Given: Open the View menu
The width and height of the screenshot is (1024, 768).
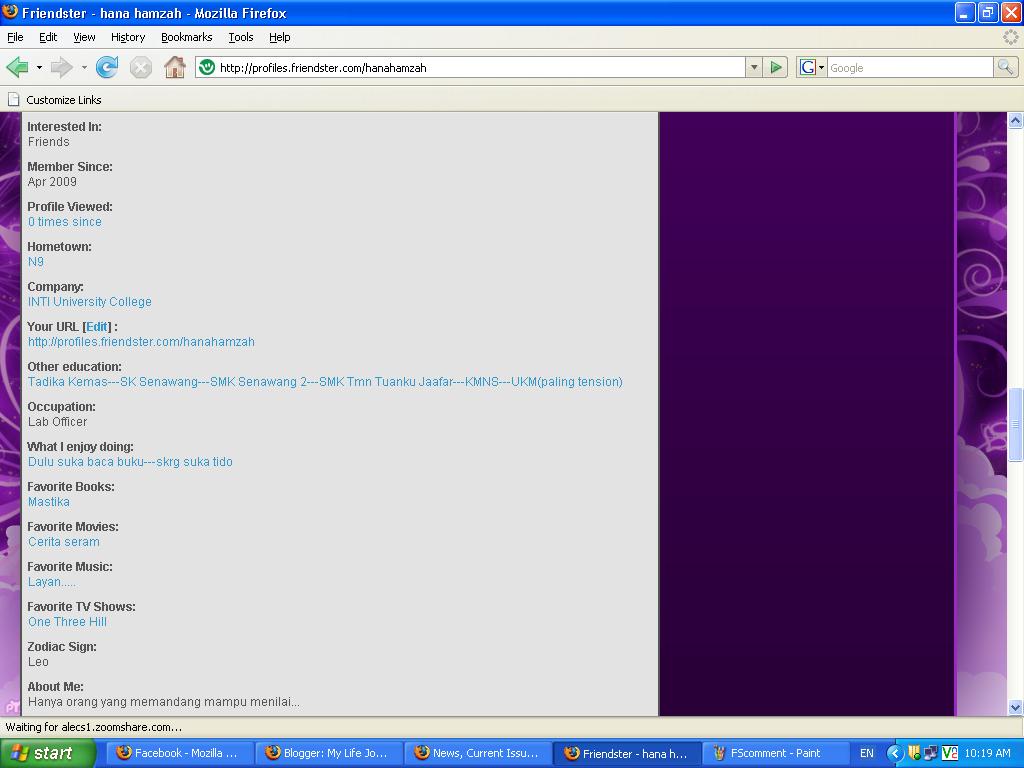Looking at the screenshot, I should click(84, 37).
